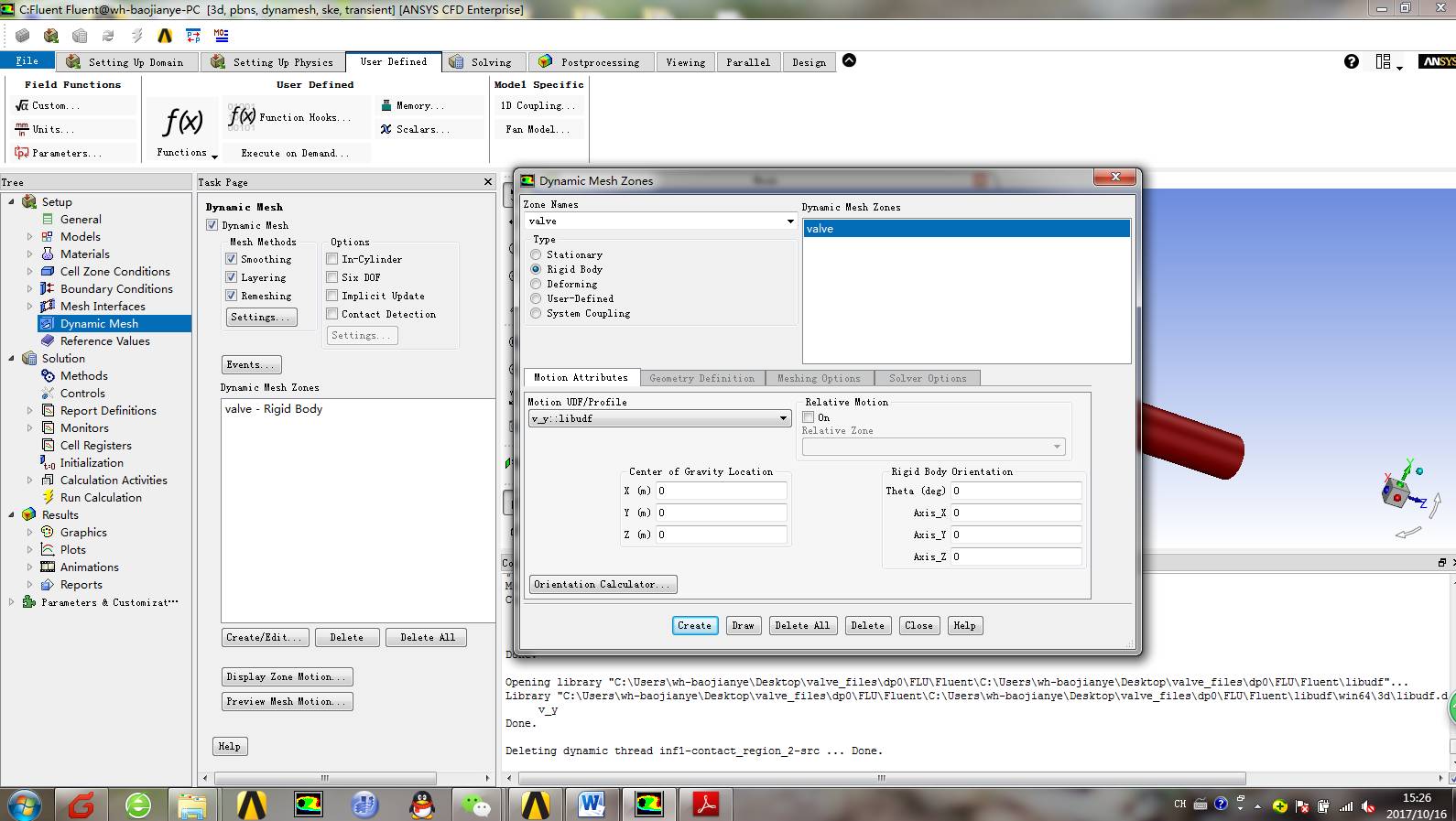Open Tencent QQ penguin in taskbar
The image size is (1456, 821).
421,805
